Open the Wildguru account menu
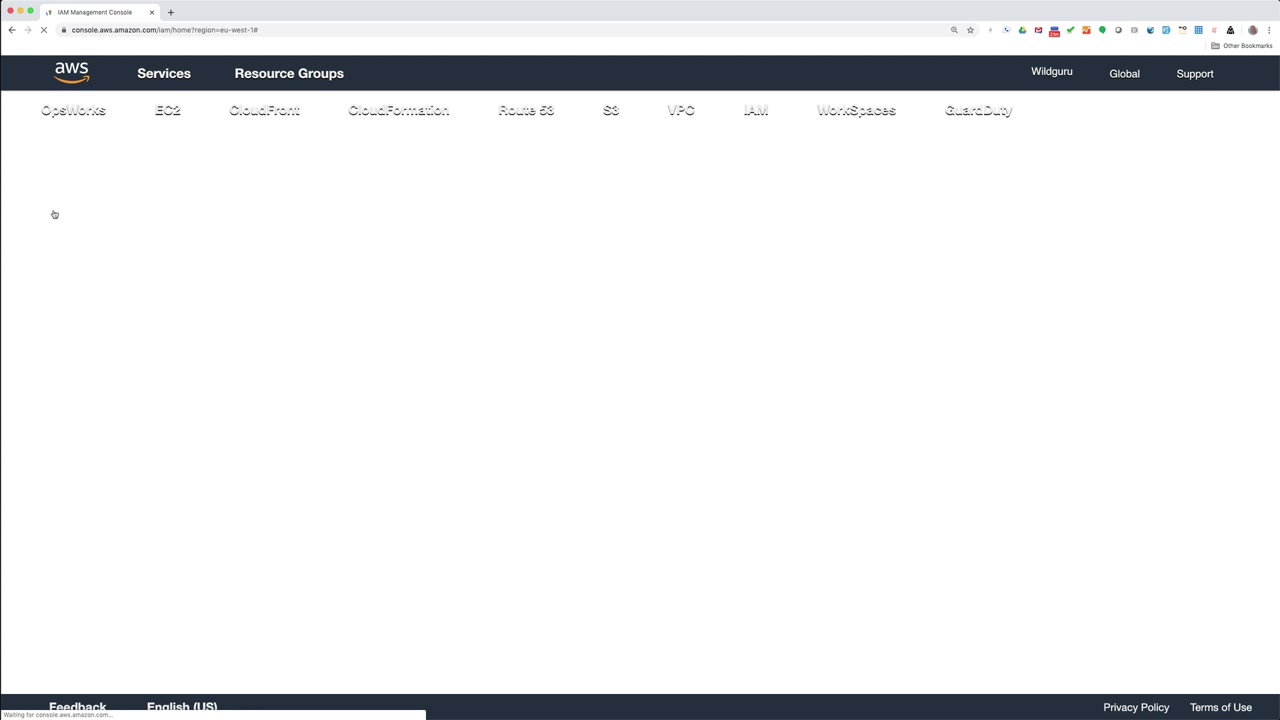 (1052, 72)
